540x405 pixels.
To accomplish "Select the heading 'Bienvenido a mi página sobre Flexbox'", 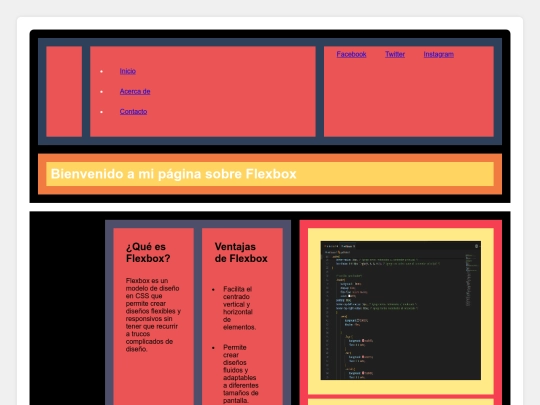I will (x=174, y=174).
